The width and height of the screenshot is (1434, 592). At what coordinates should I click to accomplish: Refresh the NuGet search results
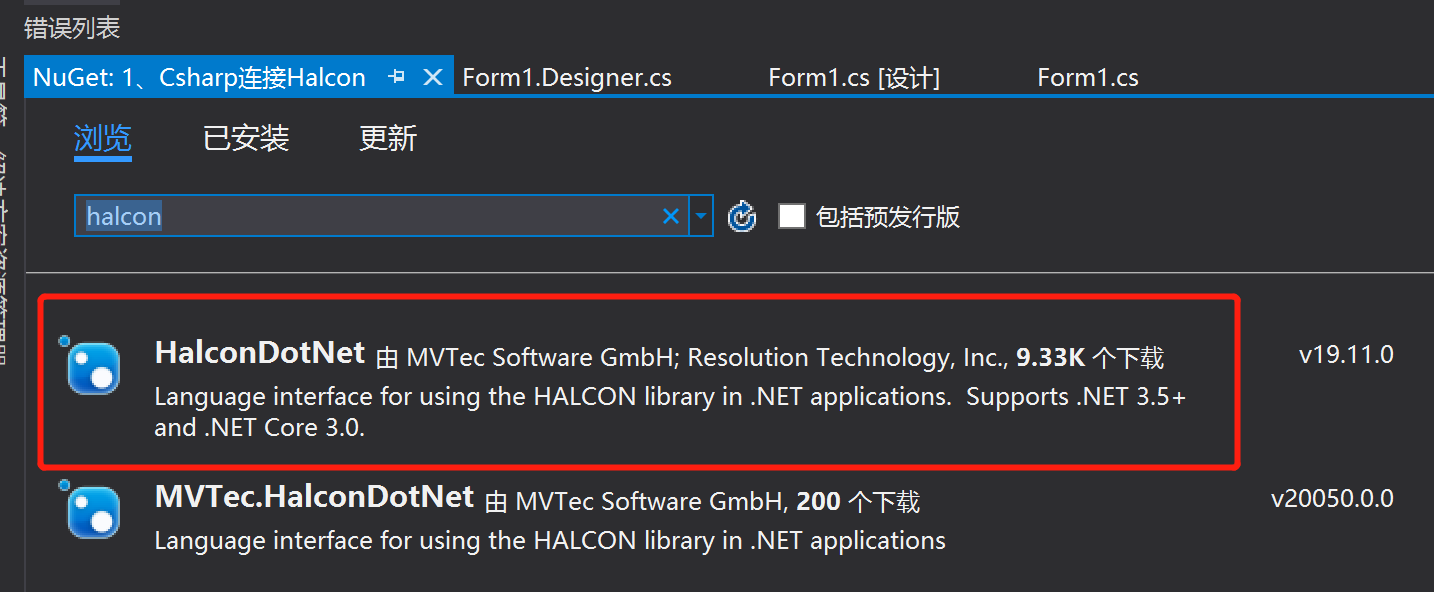[742, 215]
